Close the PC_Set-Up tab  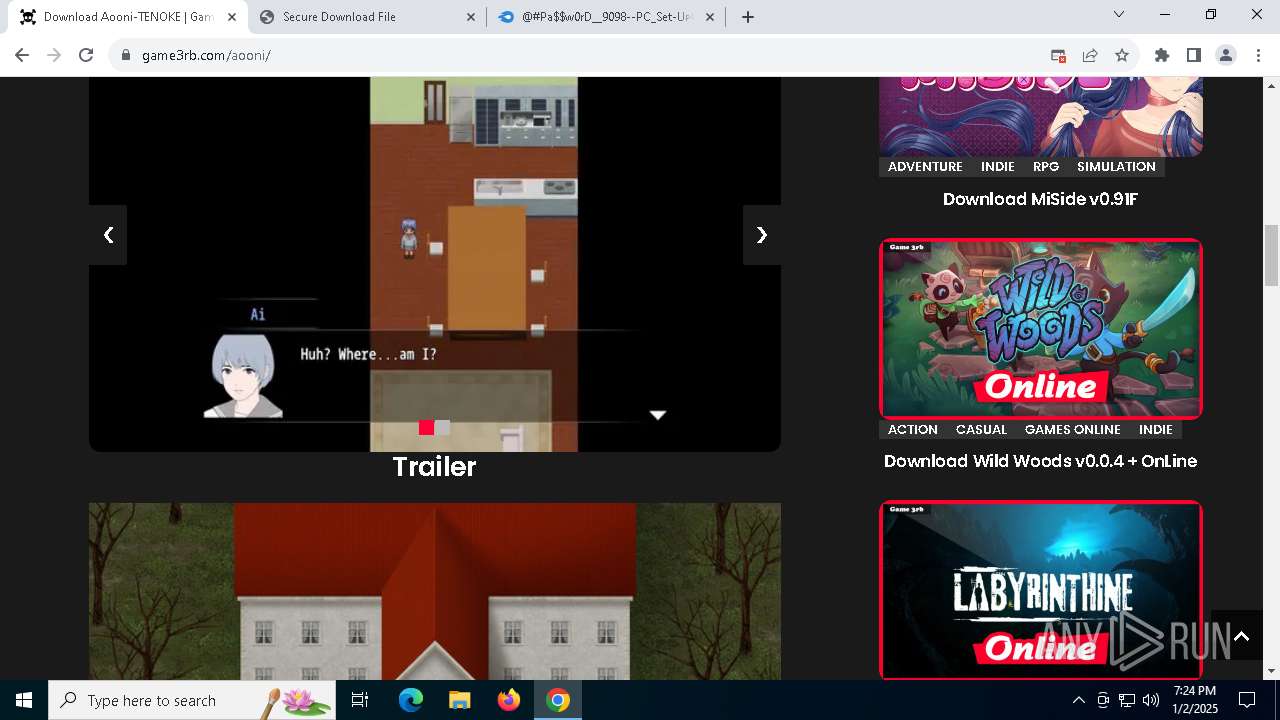[711, 17]
